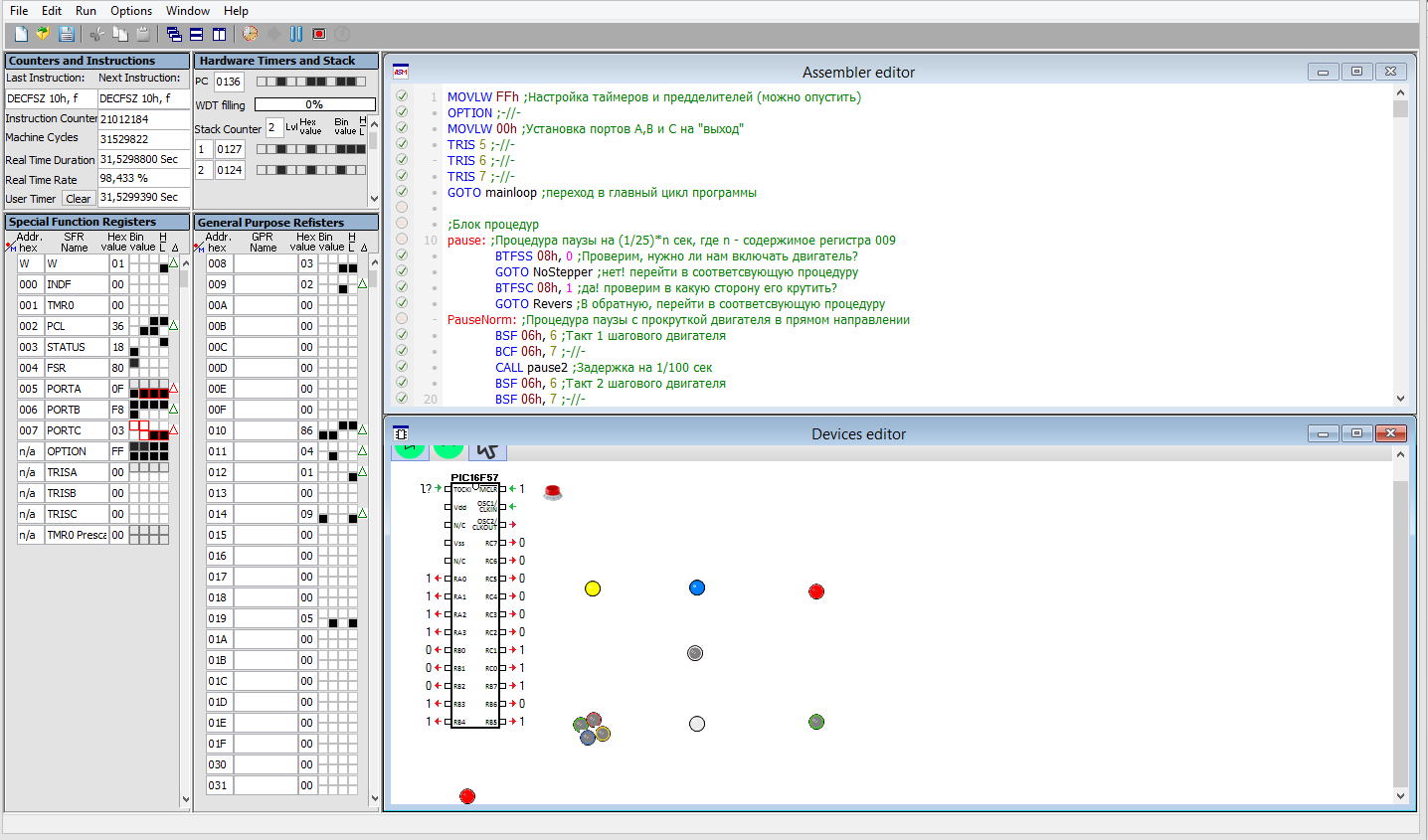Toggle breakpoint on the TRIS 5 line

pyautogui.click(x=402, y=144)
